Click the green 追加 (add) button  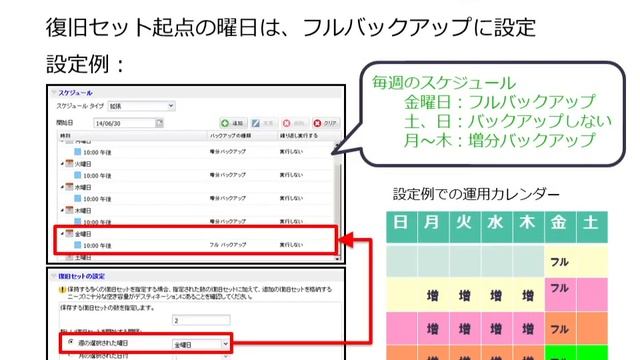tap(233, 123)
